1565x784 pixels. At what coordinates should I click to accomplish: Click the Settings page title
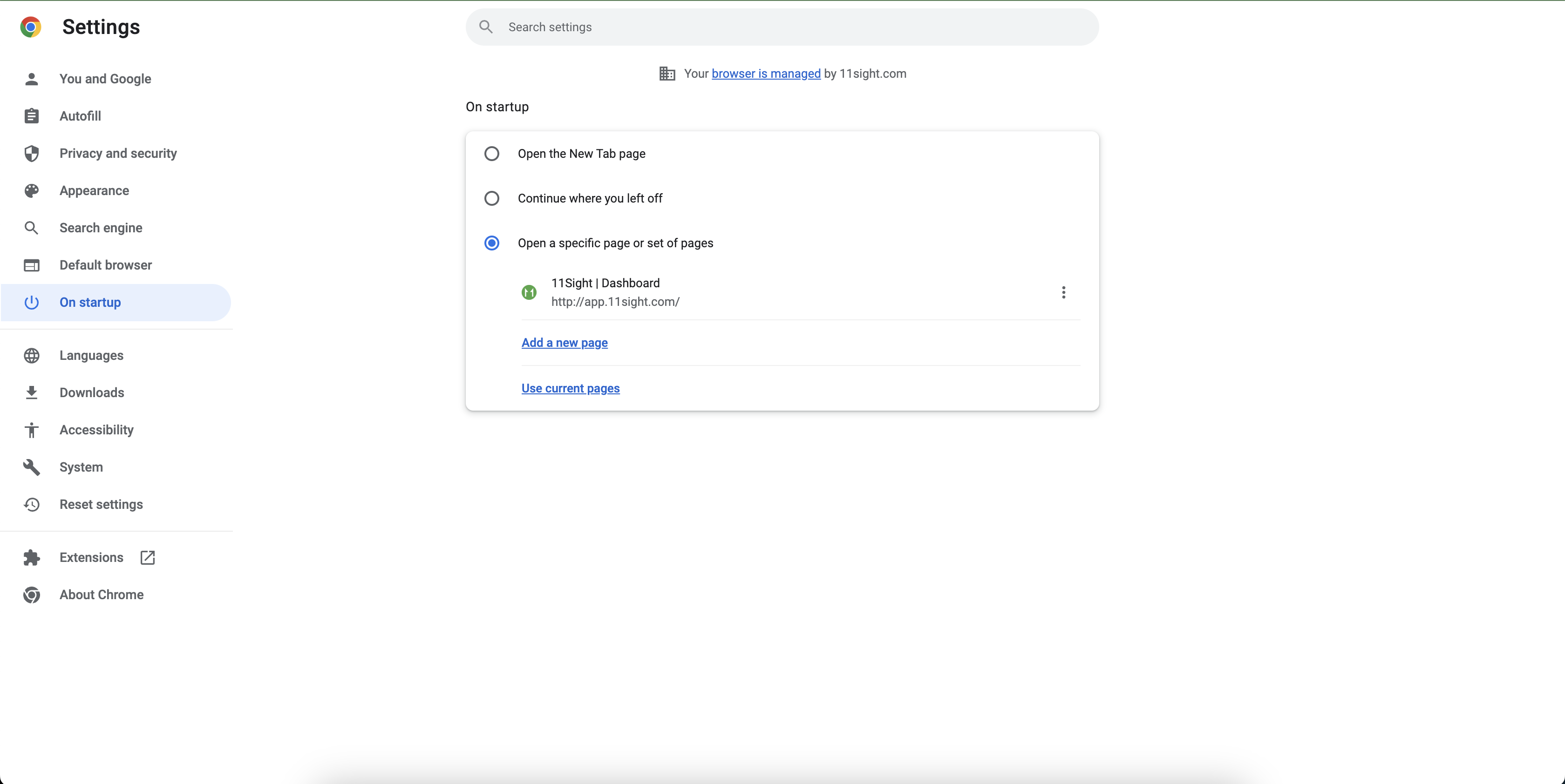(x=101, y=27)
